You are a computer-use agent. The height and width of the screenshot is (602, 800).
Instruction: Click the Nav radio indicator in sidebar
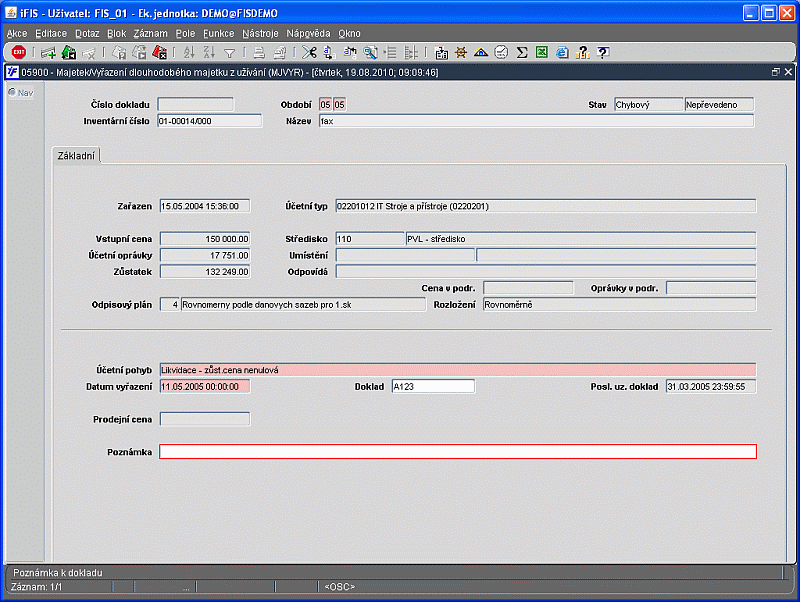(x=12, y=92)
